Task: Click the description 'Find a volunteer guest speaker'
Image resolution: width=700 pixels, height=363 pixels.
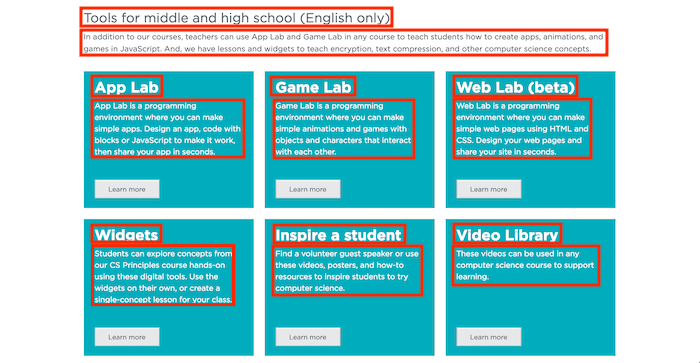Action: point(347,271)
